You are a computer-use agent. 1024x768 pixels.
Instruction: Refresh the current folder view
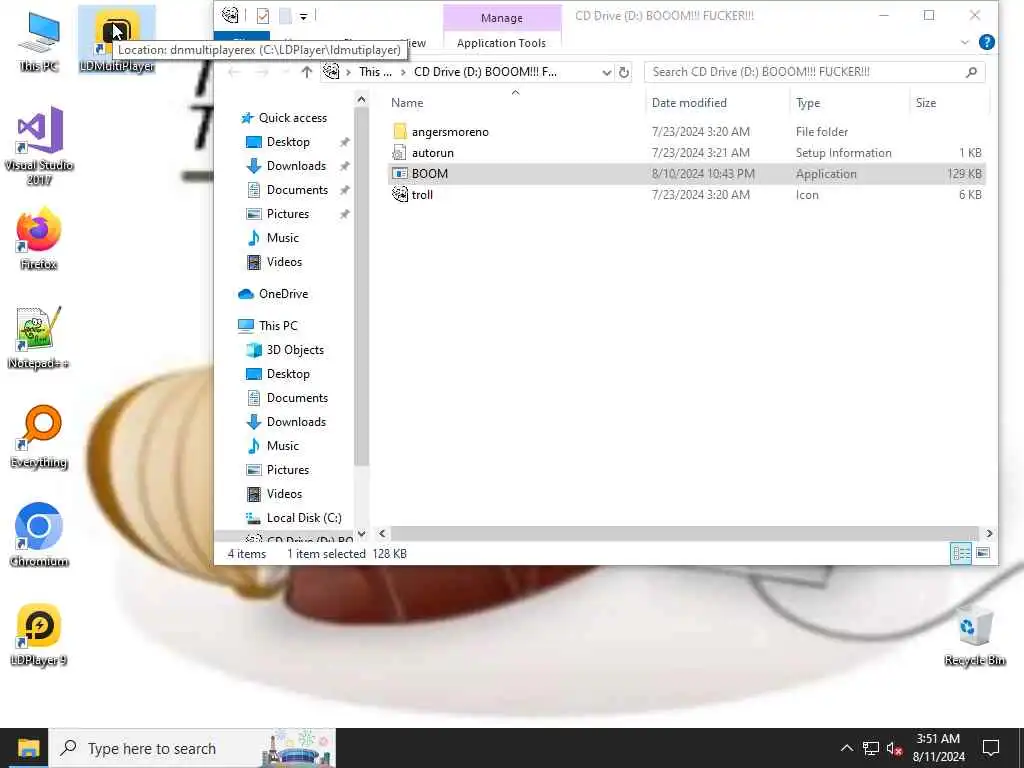[624, 72]
